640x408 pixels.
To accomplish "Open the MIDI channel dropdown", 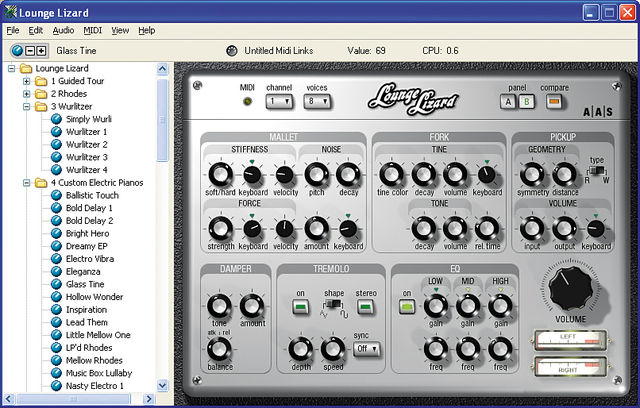I will 280,101.
